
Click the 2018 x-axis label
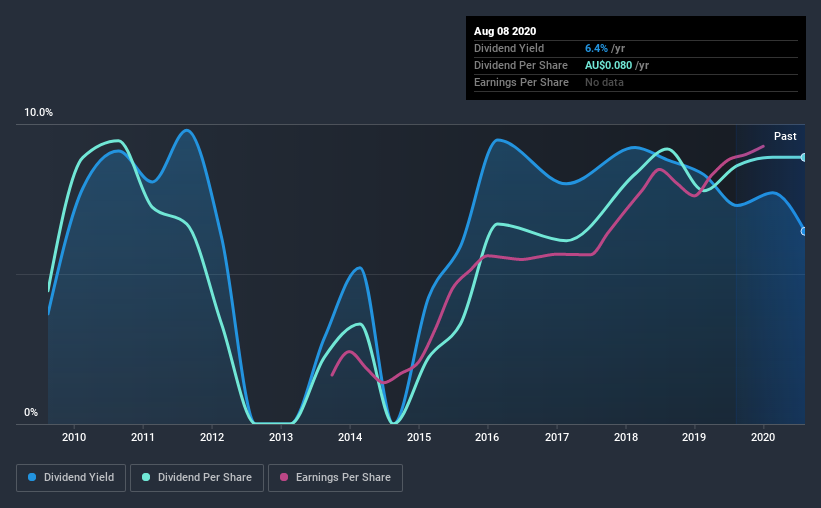[x=626, y=437]
